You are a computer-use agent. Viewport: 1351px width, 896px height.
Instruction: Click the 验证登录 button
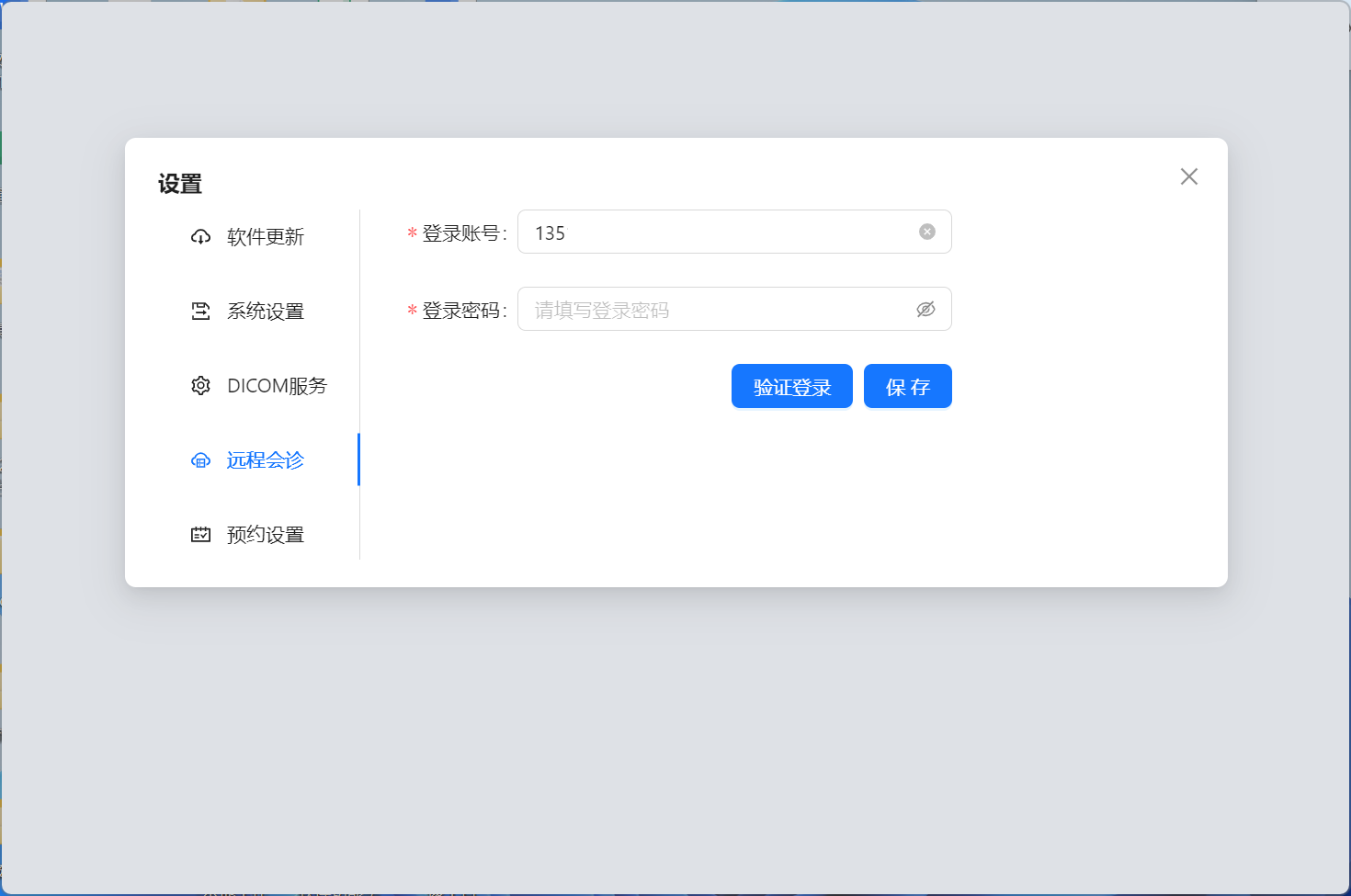coord(791,387)
